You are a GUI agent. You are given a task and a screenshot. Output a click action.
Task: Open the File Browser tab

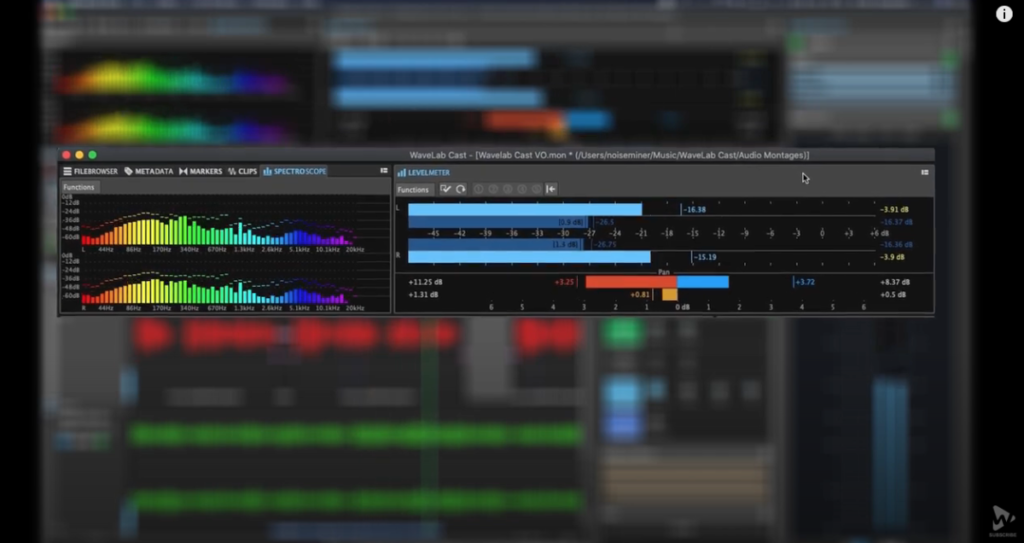point(91,171)
